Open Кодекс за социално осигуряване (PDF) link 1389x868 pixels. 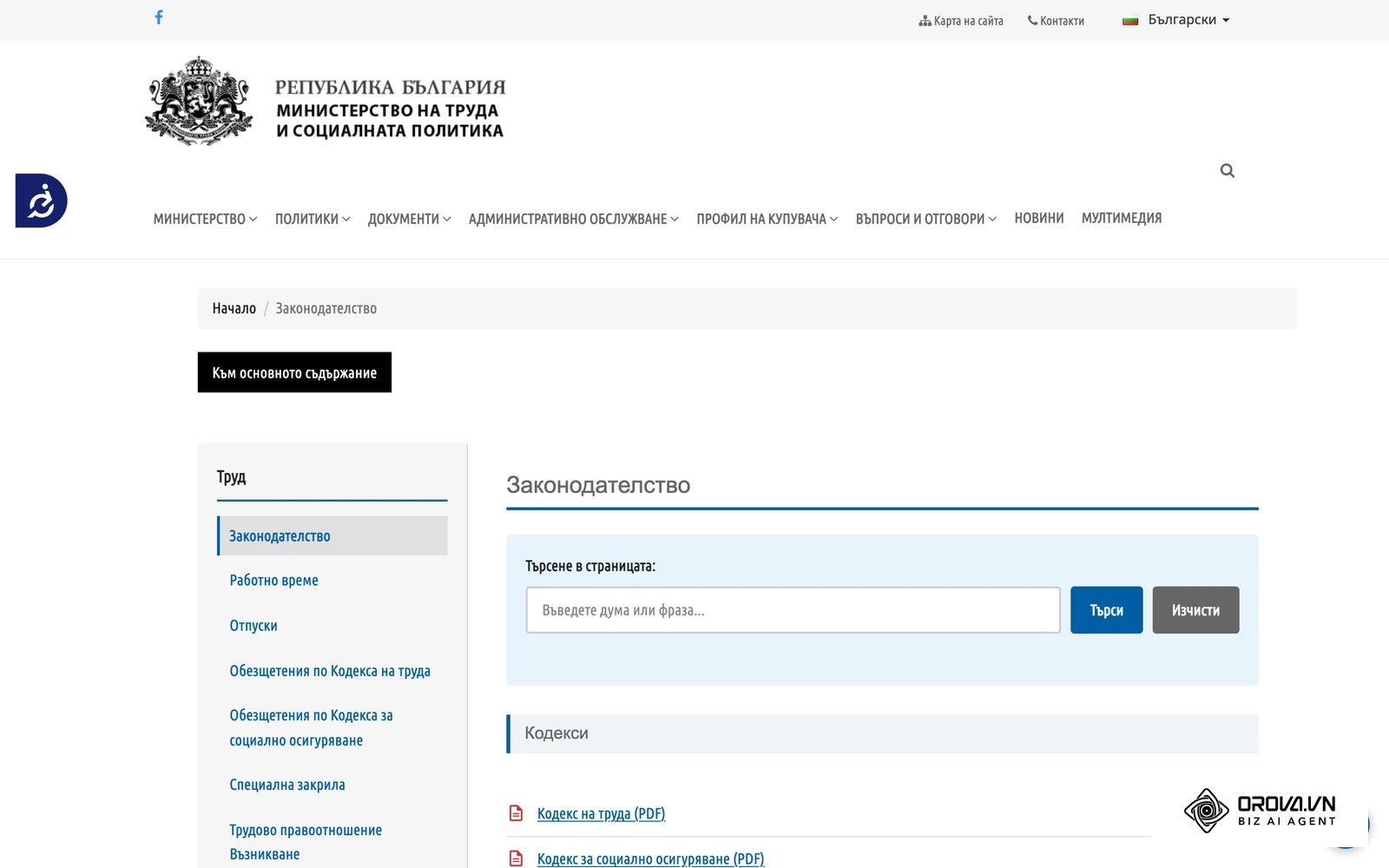click(650, 858)
